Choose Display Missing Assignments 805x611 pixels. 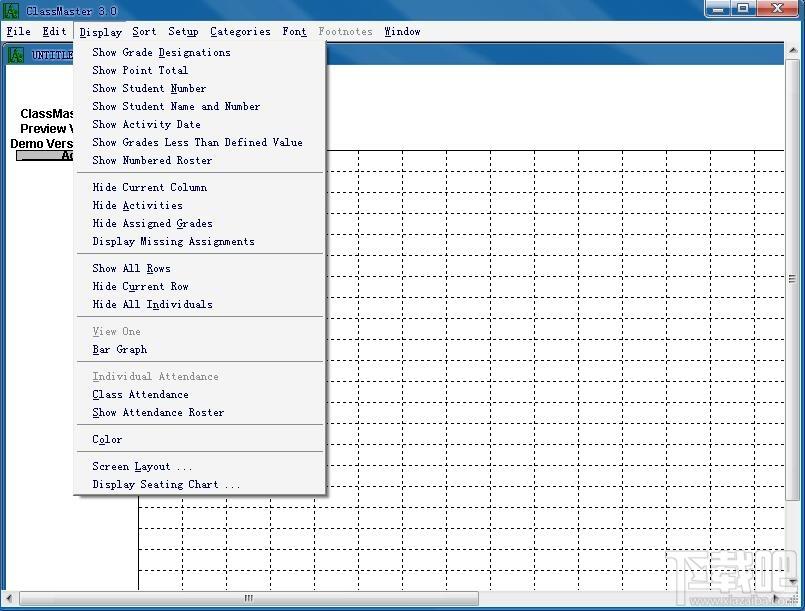[x=200, y=241]
